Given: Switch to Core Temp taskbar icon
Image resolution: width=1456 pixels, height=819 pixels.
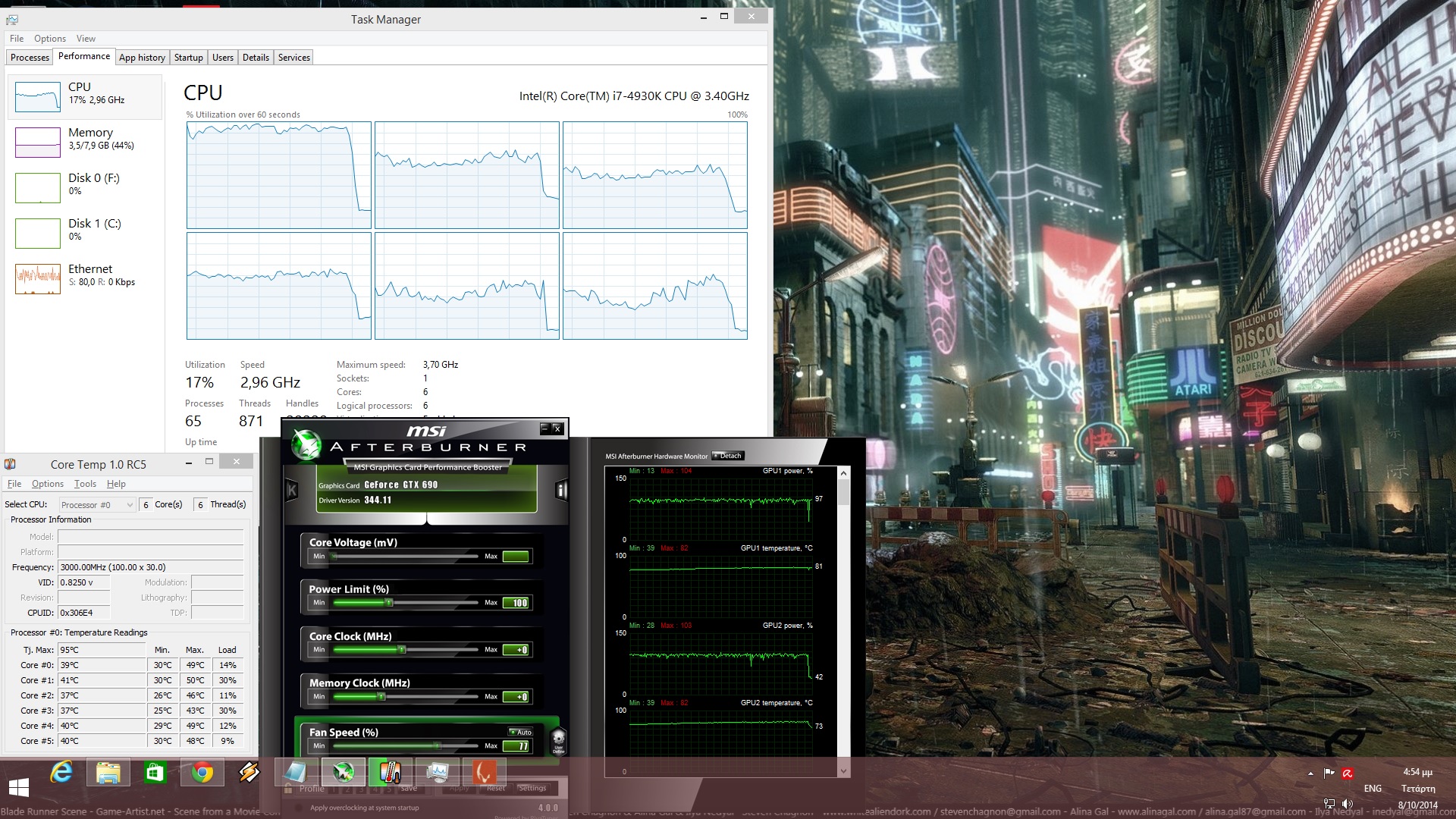Looking at the screenshot, I should tap(390, 773).
